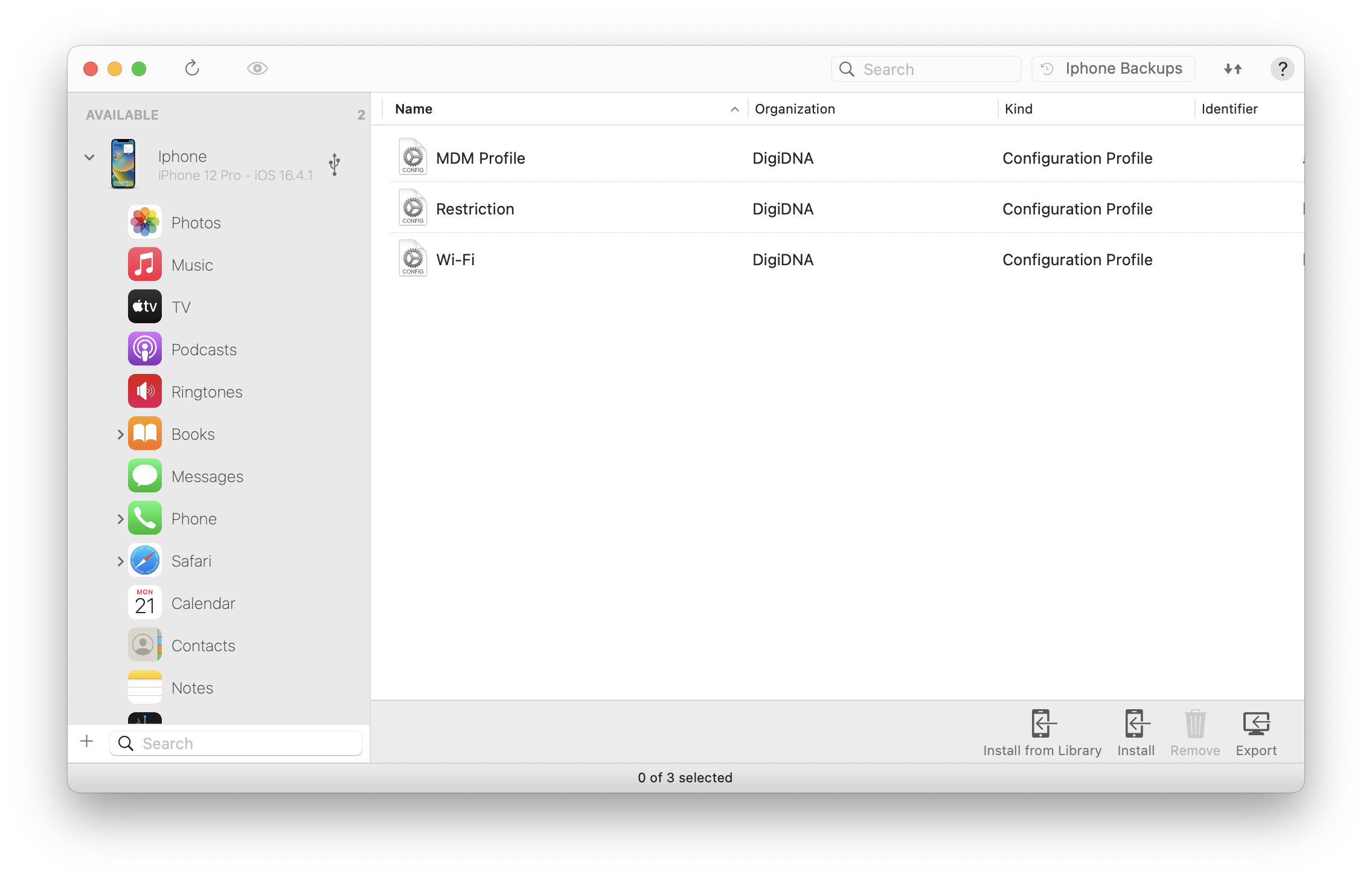Image resolution: width=1372 pixels, height=882 pixels.
Task: Open the Iphone Backups button
Action: 1114,69
